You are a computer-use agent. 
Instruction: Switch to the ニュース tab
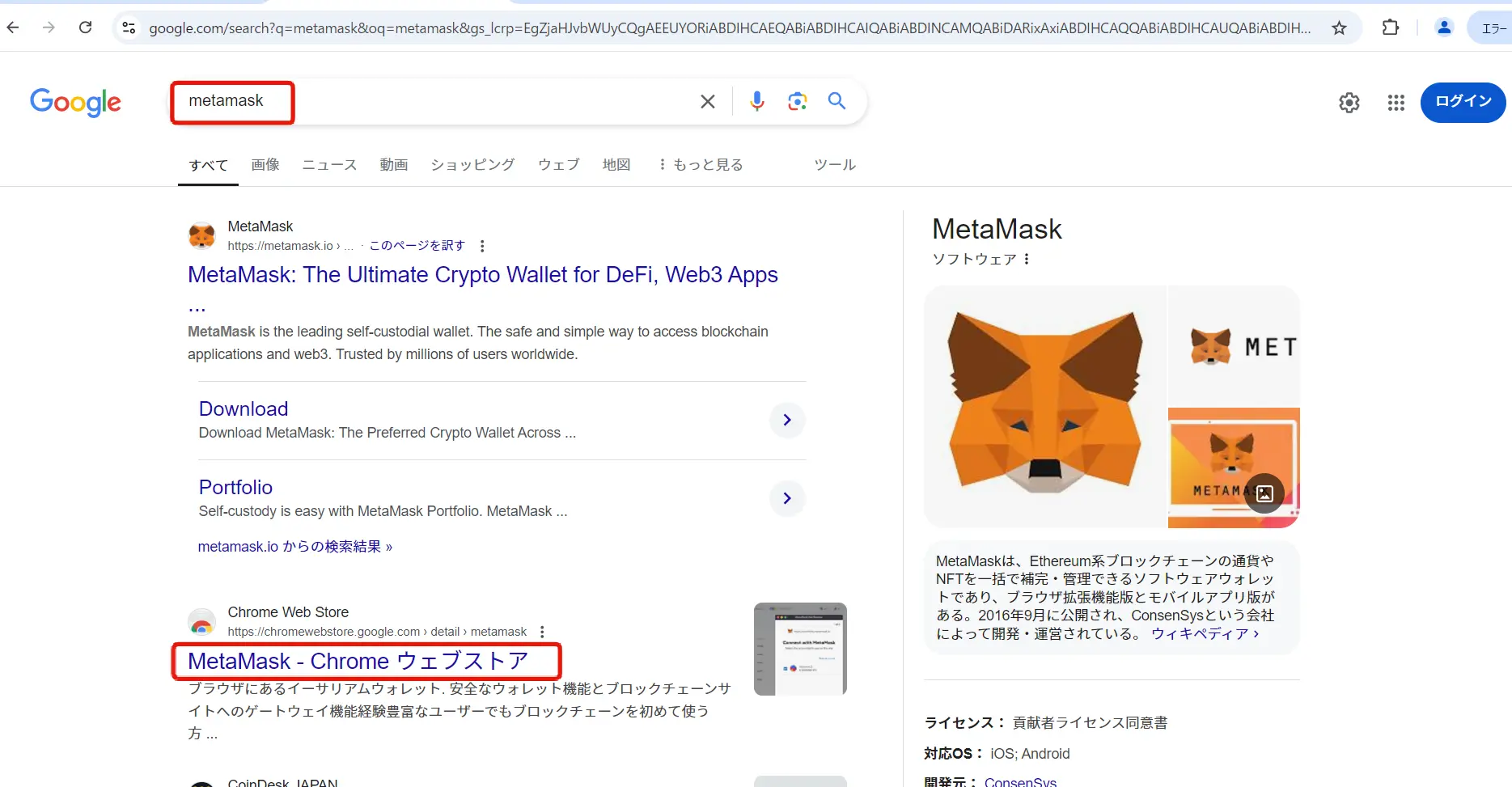329,165
